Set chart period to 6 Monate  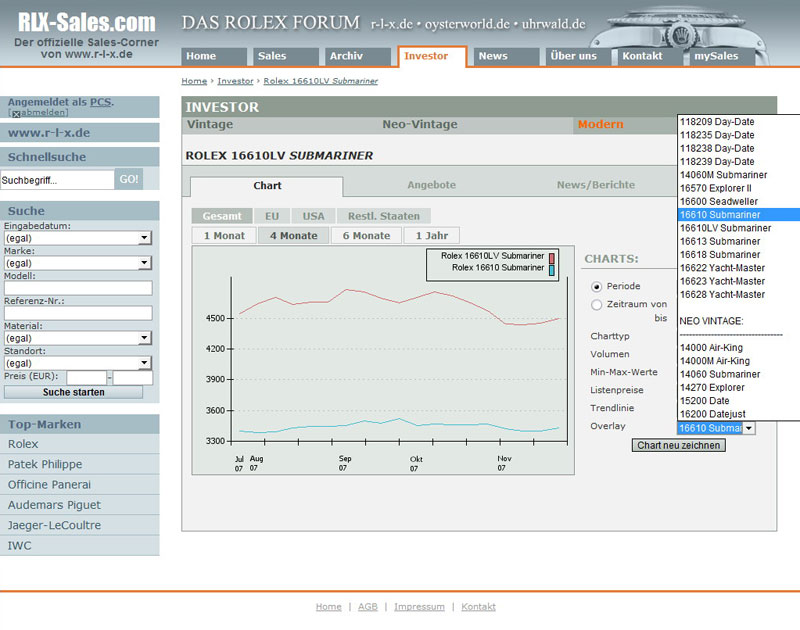[x=366, y=236]
